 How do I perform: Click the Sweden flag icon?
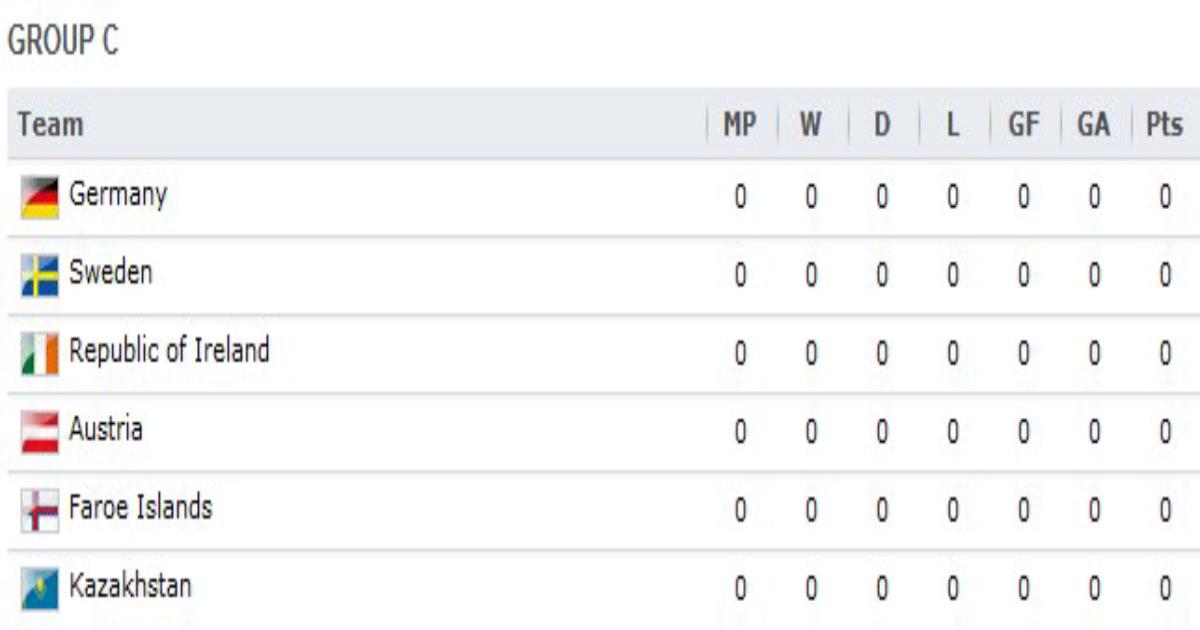(40, 276)
